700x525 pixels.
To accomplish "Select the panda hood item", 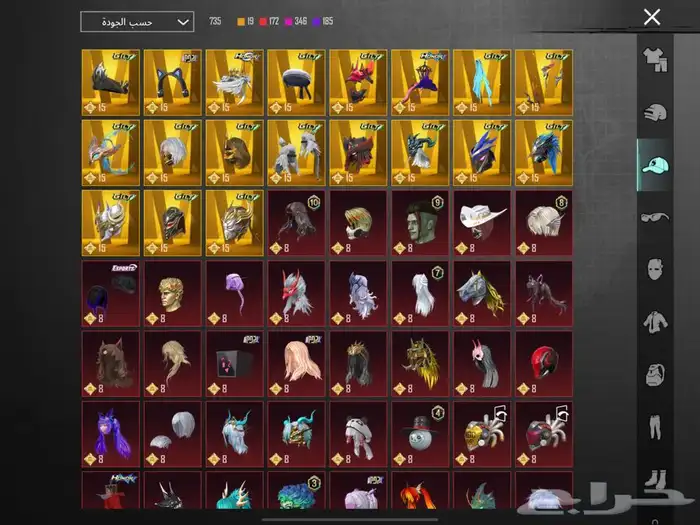I will (x=358, y=434).
